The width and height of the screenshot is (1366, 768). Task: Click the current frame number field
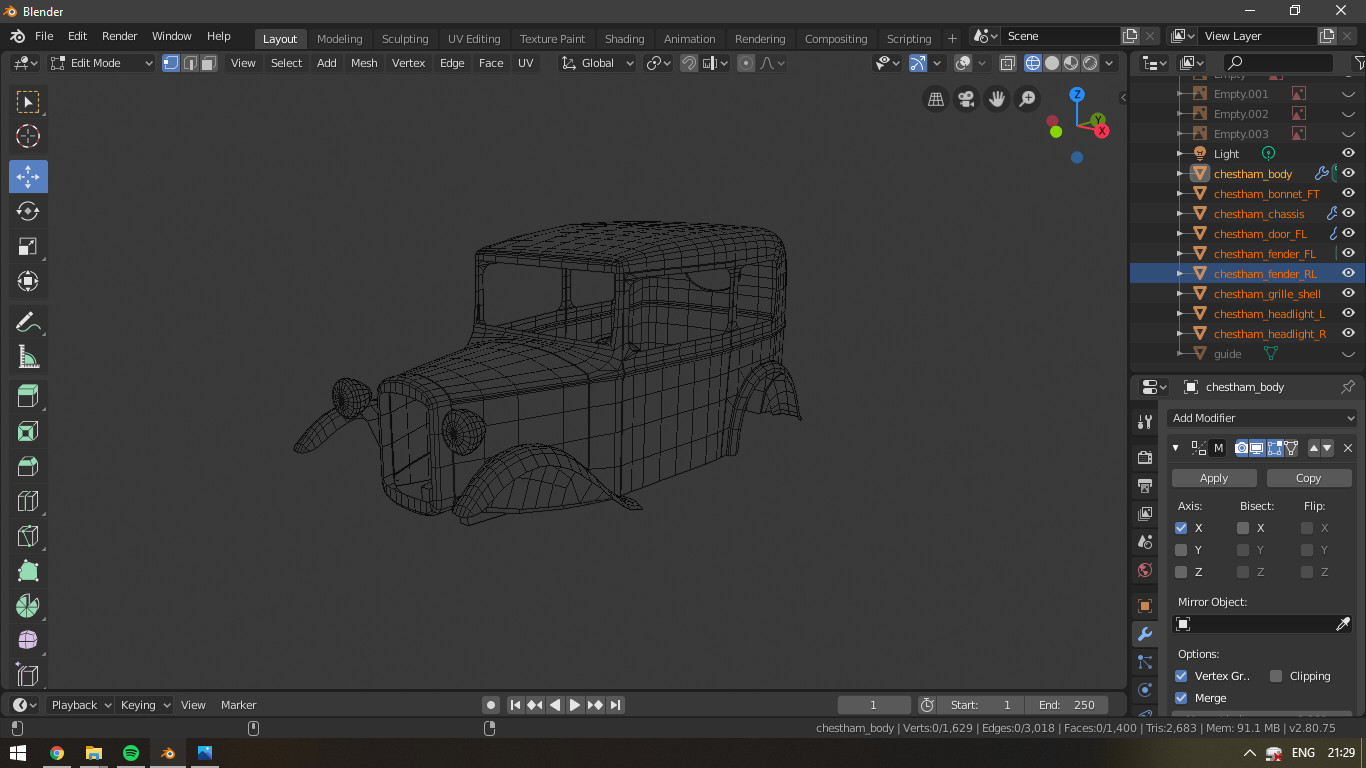coord(873,705)
